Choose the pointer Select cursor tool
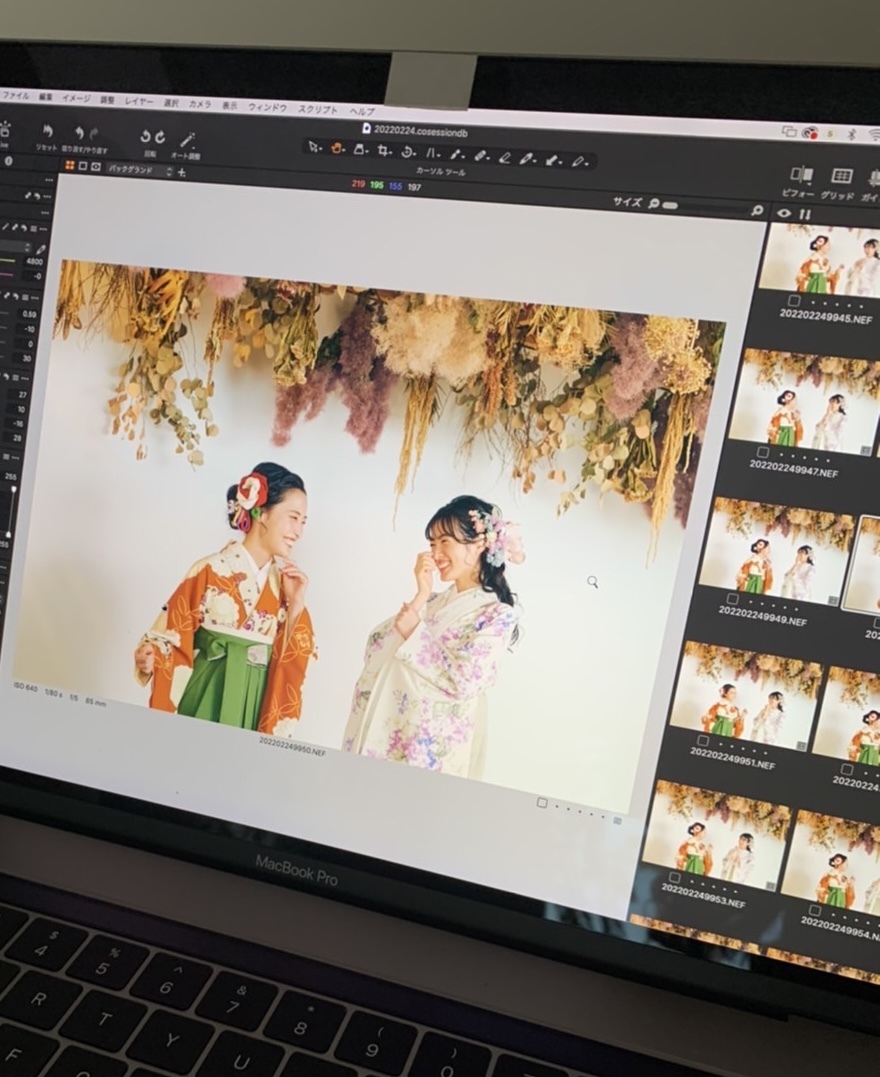 point(313,147)
